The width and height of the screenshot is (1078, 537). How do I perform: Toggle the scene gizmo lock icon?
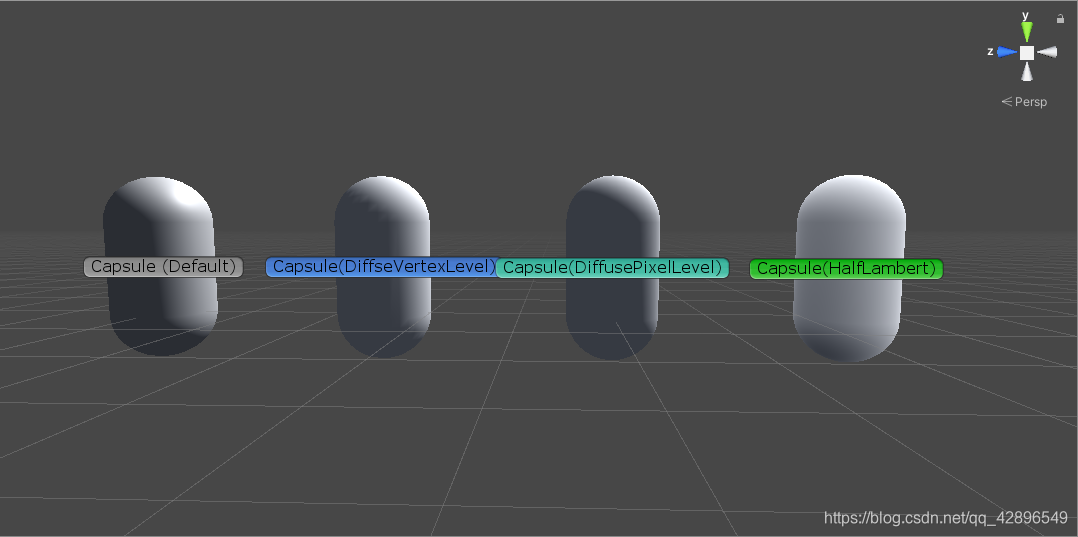(x=1060, y=19)
